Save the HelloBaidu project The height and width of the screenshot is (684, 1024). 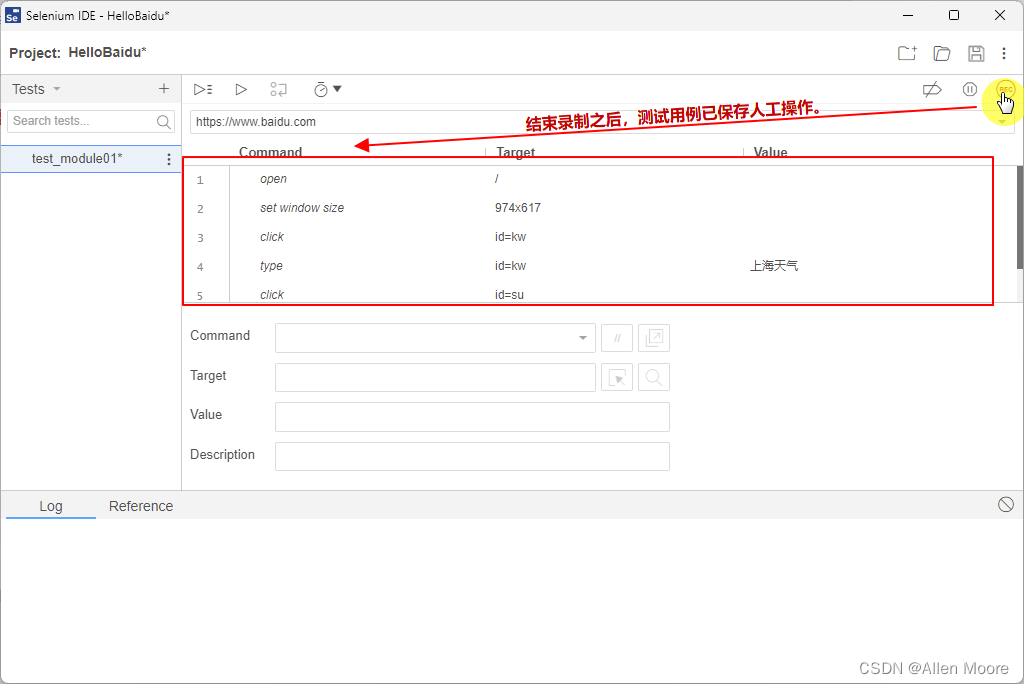[976, 53]
